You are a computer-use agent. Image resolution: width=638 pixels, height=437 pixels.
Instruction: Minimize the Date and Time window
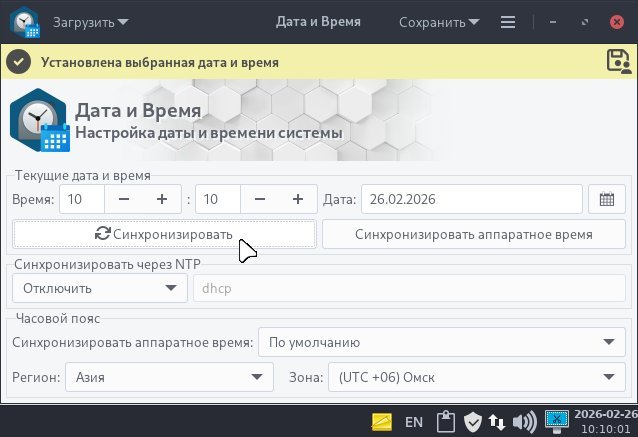(x=553, y=22)
